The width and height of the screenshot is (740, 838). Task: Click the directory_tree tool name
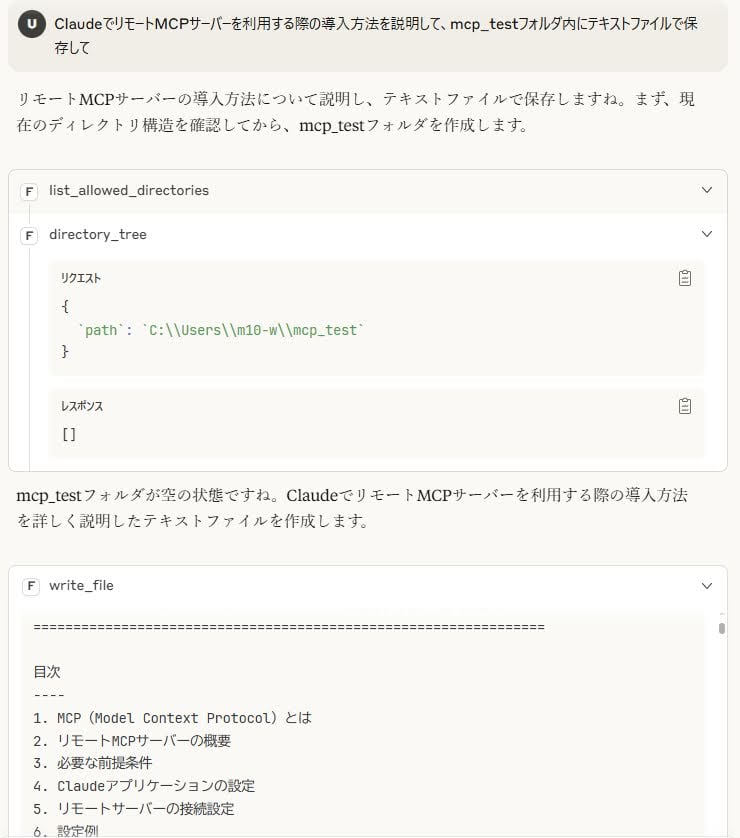click(x=98, y=234)
